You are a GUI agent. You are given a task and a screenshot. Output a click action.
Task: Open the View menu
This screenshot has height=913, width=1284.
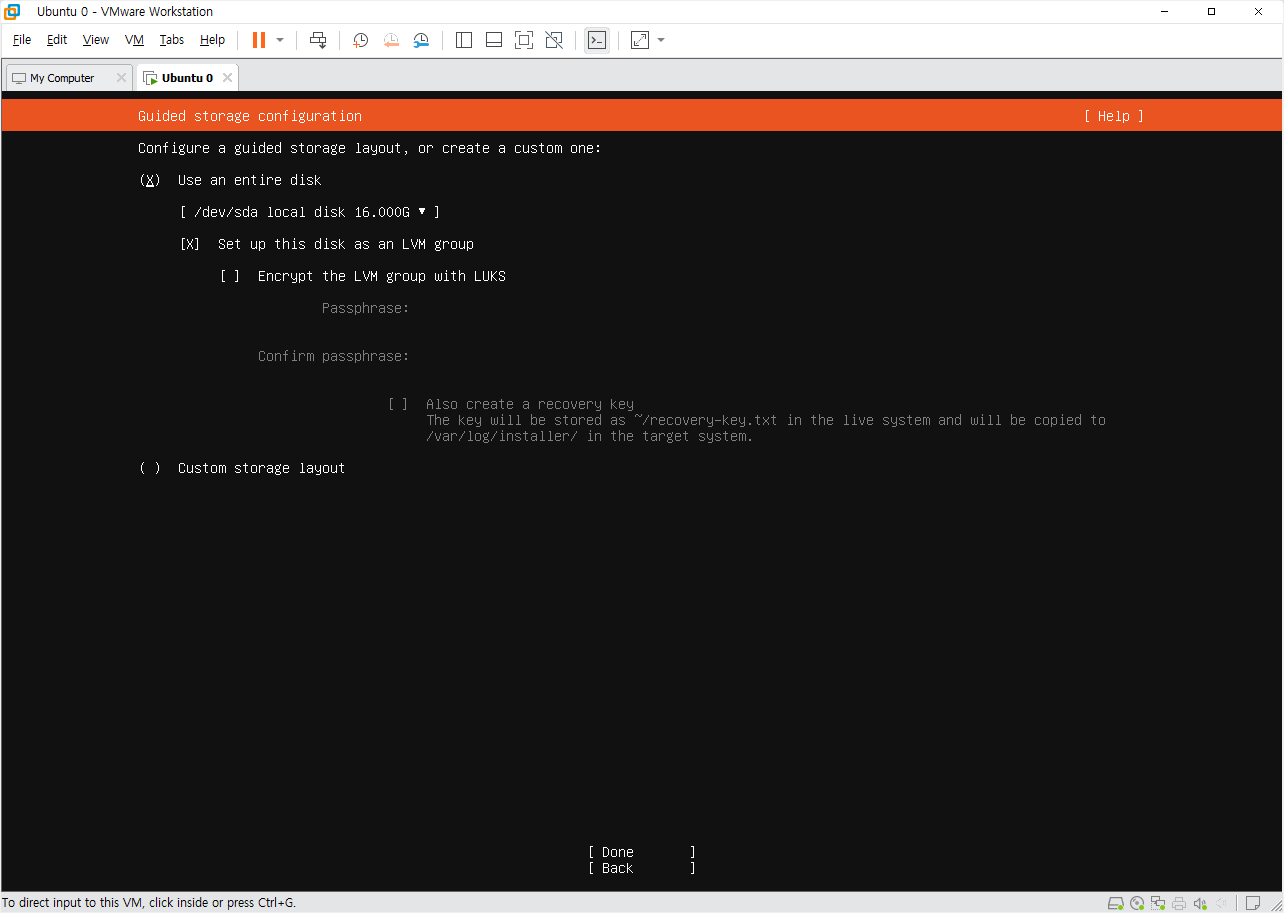coord(96,40)
